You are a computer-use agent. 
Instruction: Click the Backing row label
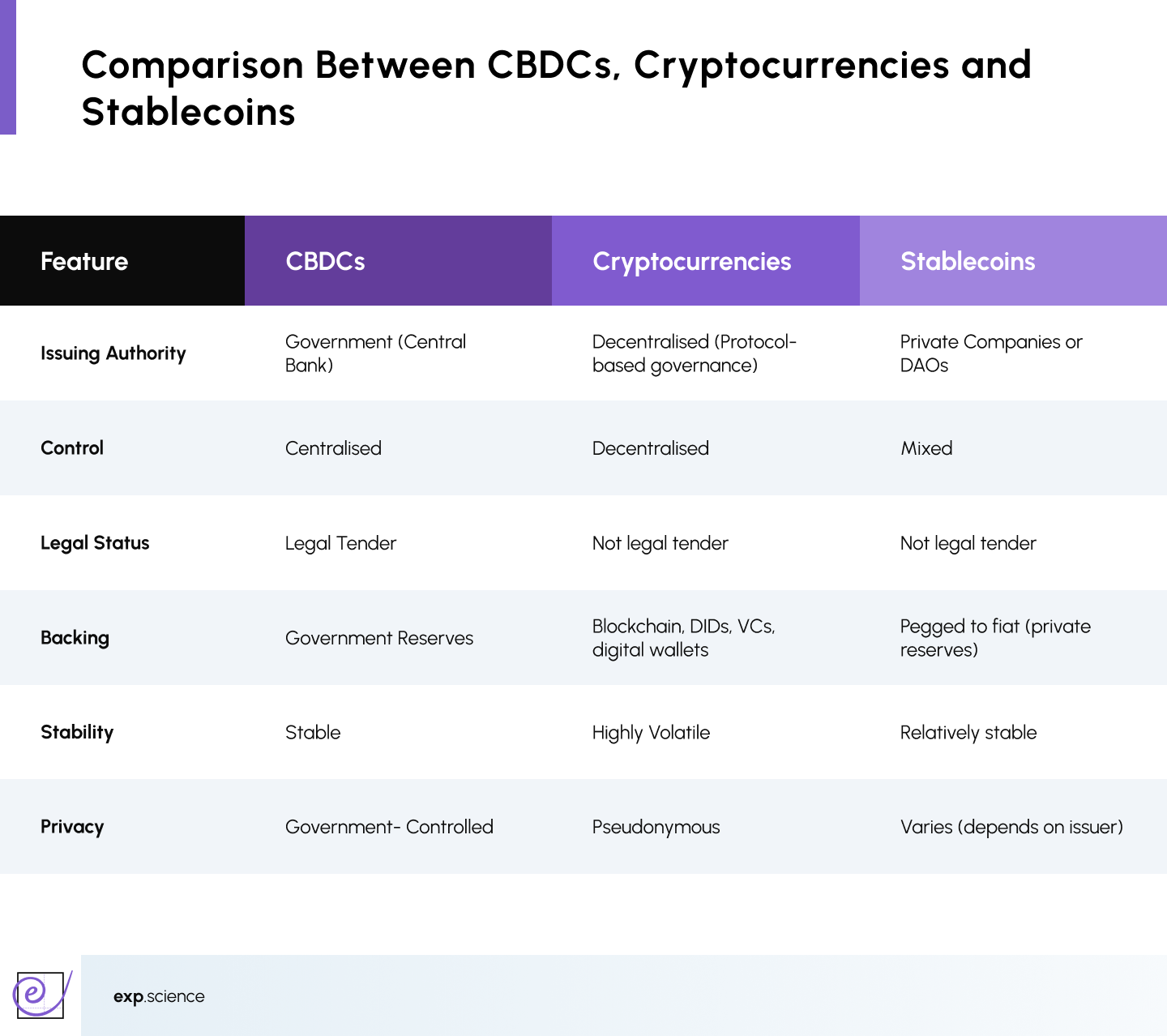75,638
